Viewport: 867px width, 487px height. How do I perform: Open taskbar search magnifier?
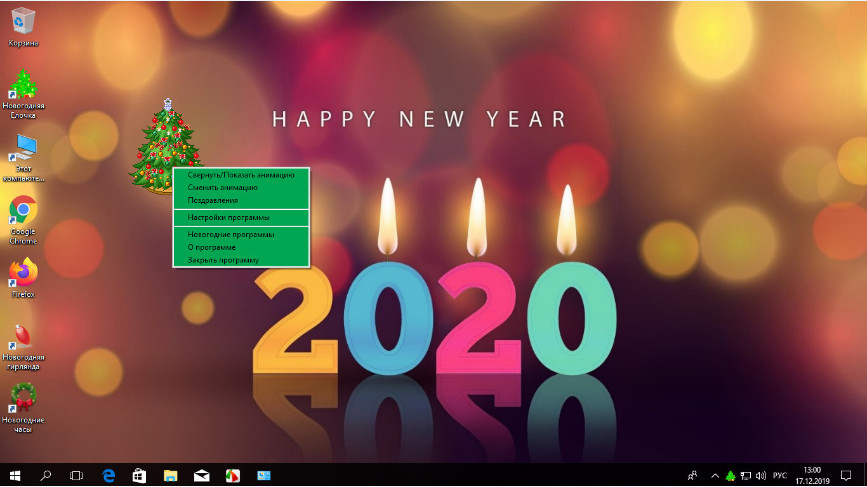(x=46, y=475)
